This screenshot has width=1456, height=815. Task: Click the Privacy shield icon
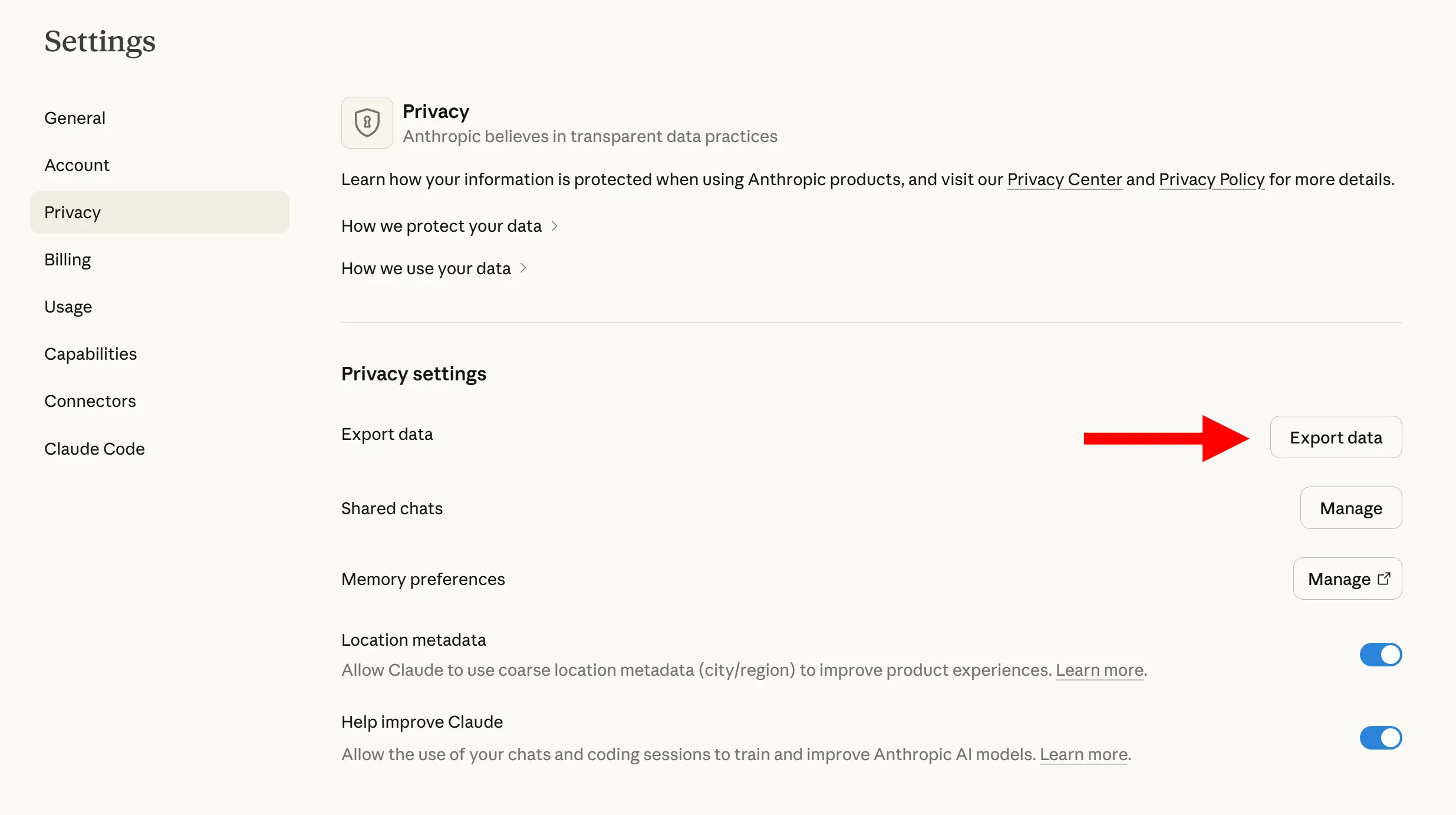click(367, 123)
